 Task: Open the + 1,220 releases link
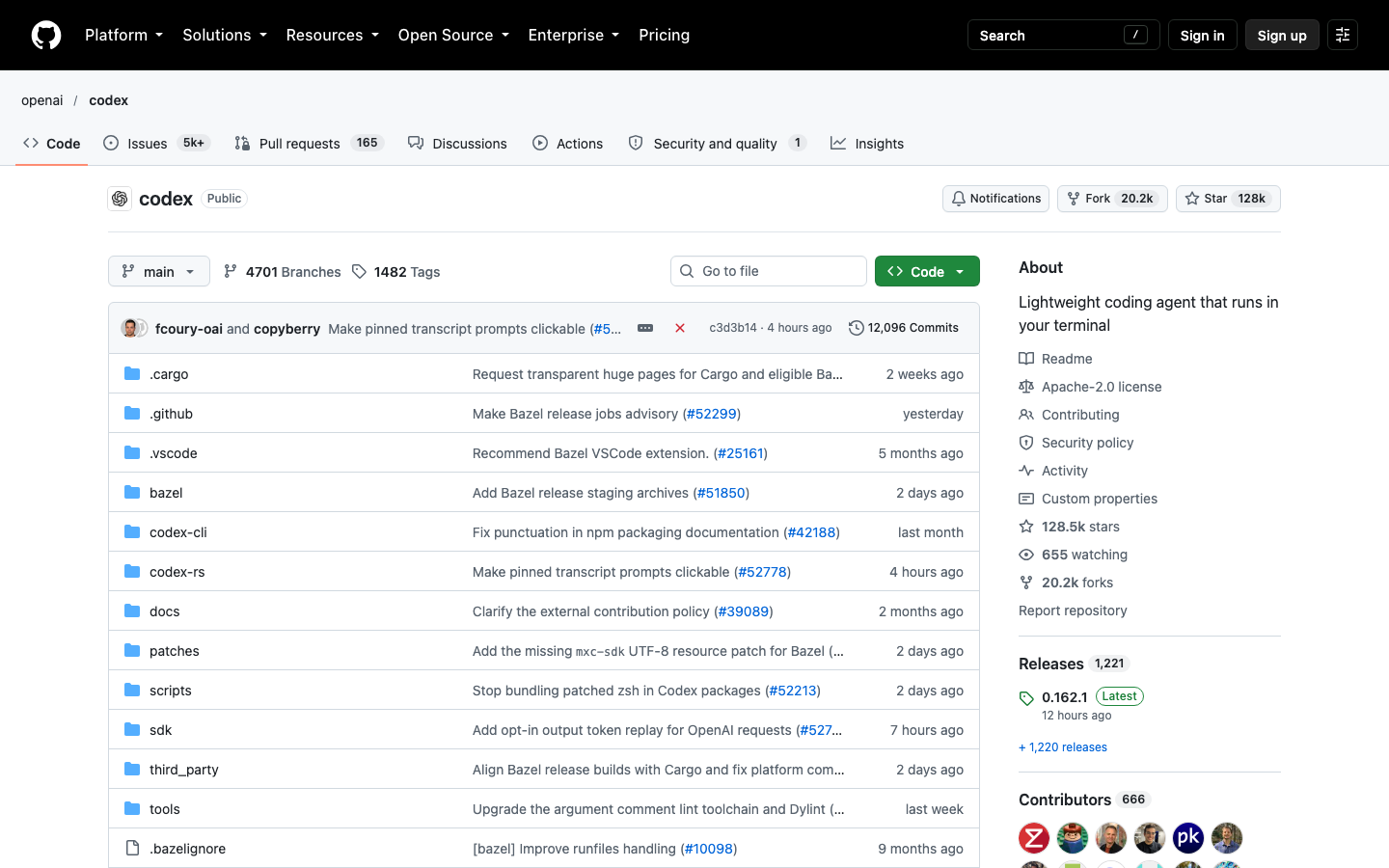pyautogui.click(x=1063, y=747)
